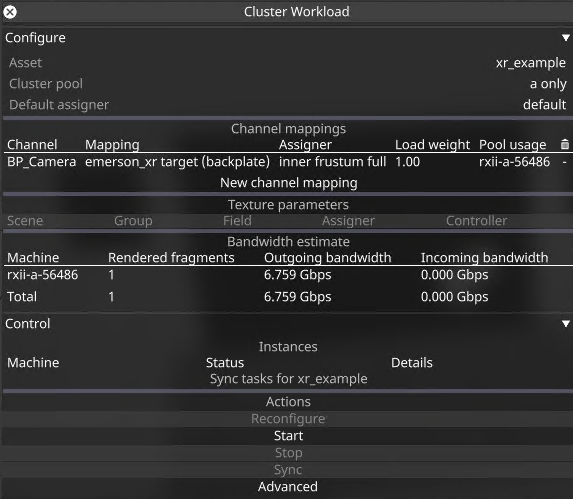Screen dimensions: 573x499
Task: Change the inner frustum full assigner
Action: coord(332,162)
